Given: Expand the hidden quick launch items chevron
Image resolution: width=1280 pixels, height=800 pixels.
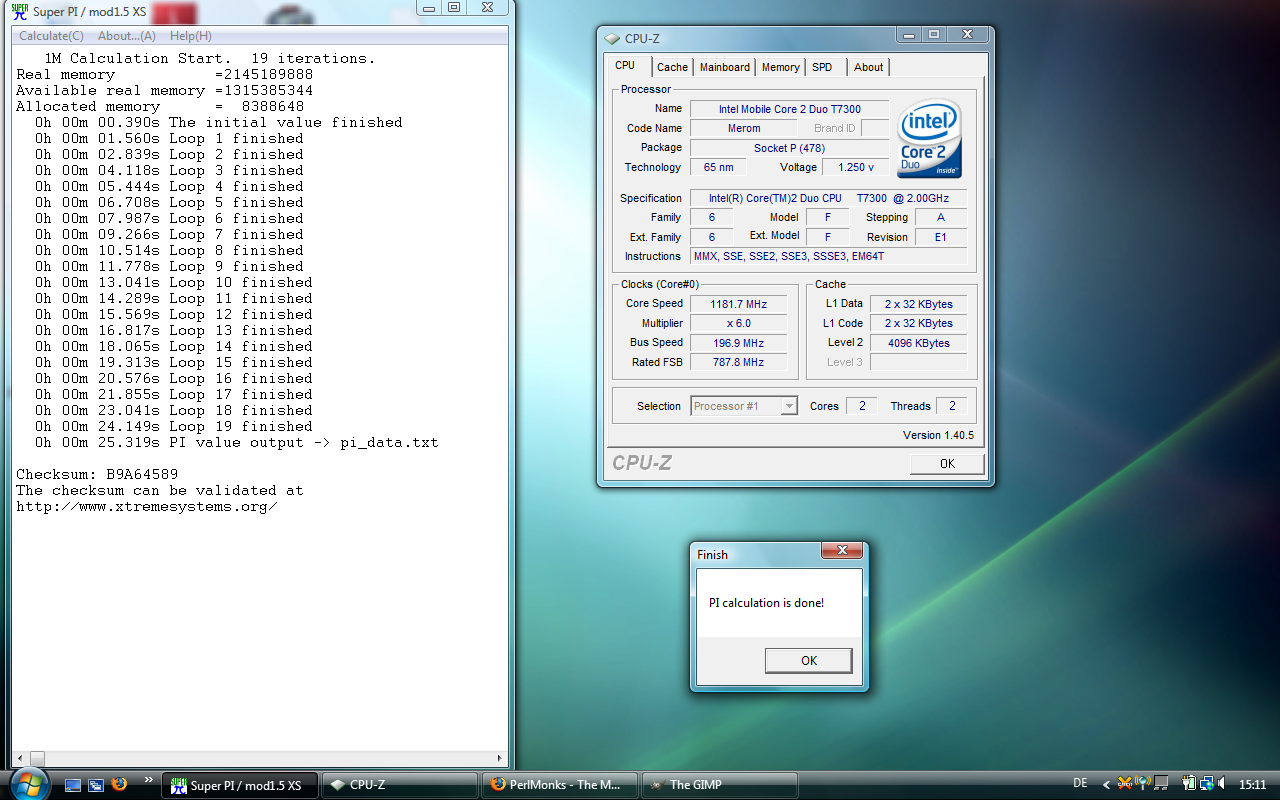Looking at the screenshot, I should [149, 780].
